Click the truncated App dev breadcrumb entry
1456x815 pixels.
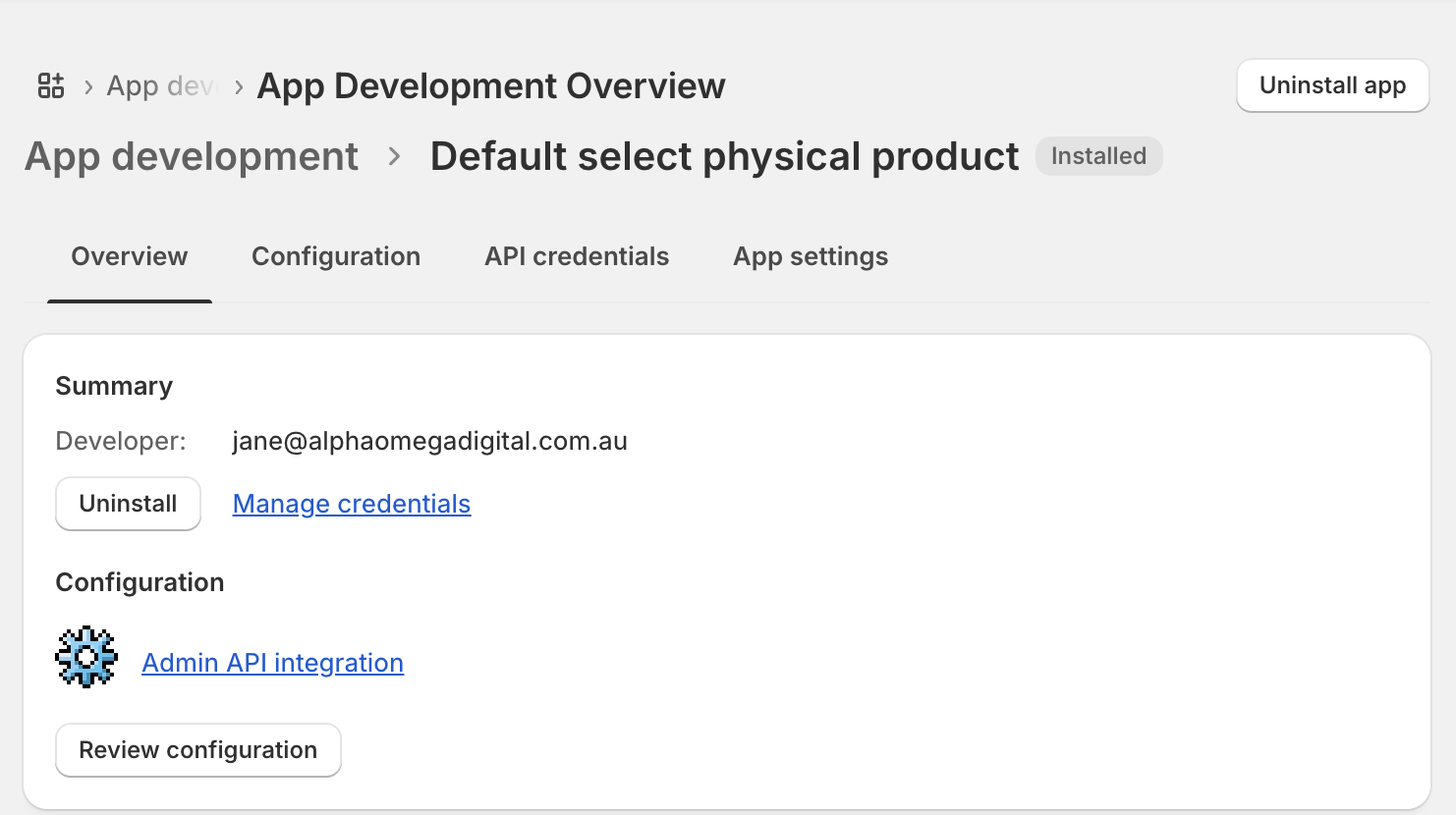coord(160,85)
